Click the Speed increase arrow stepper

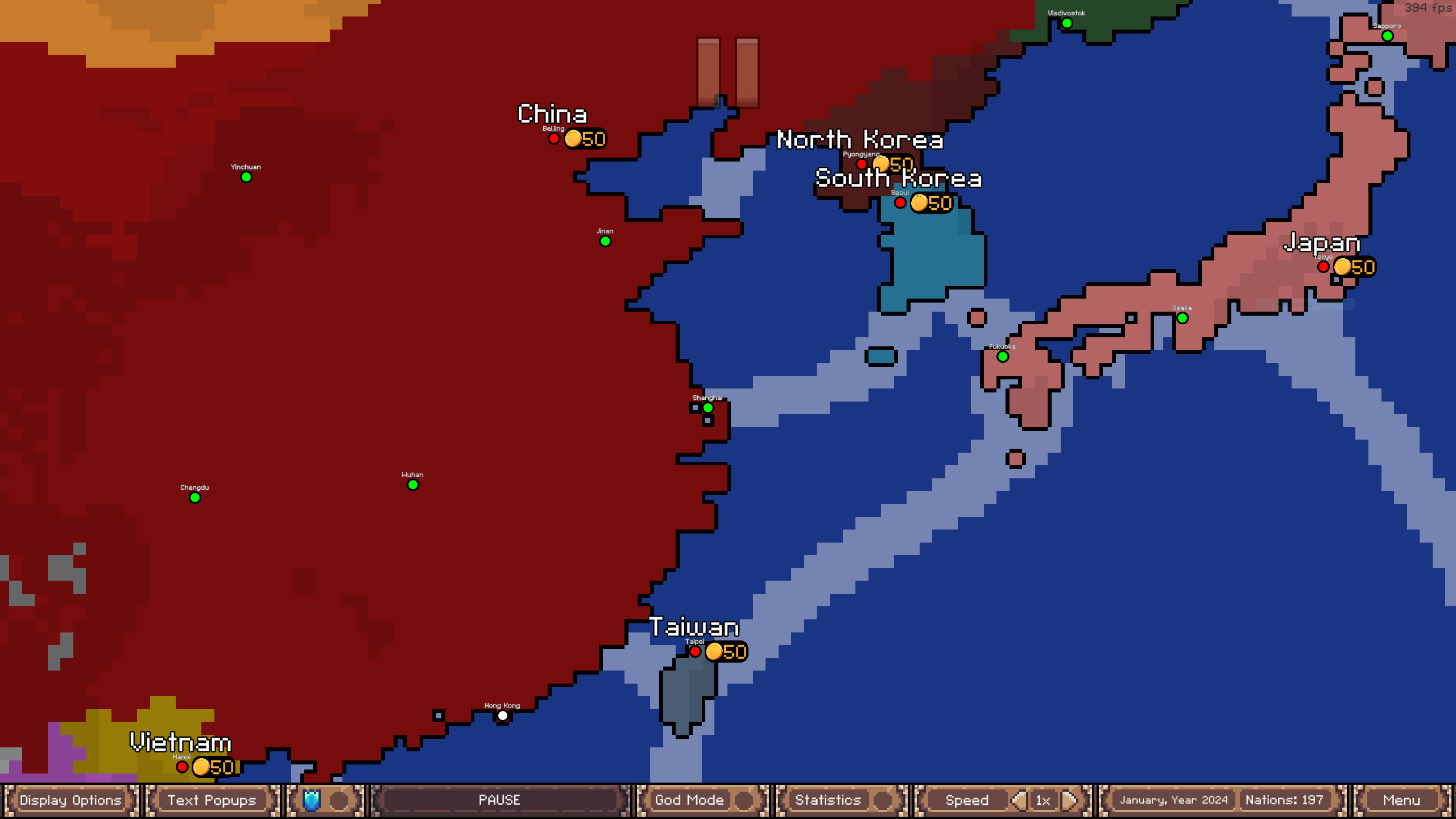1071,799
